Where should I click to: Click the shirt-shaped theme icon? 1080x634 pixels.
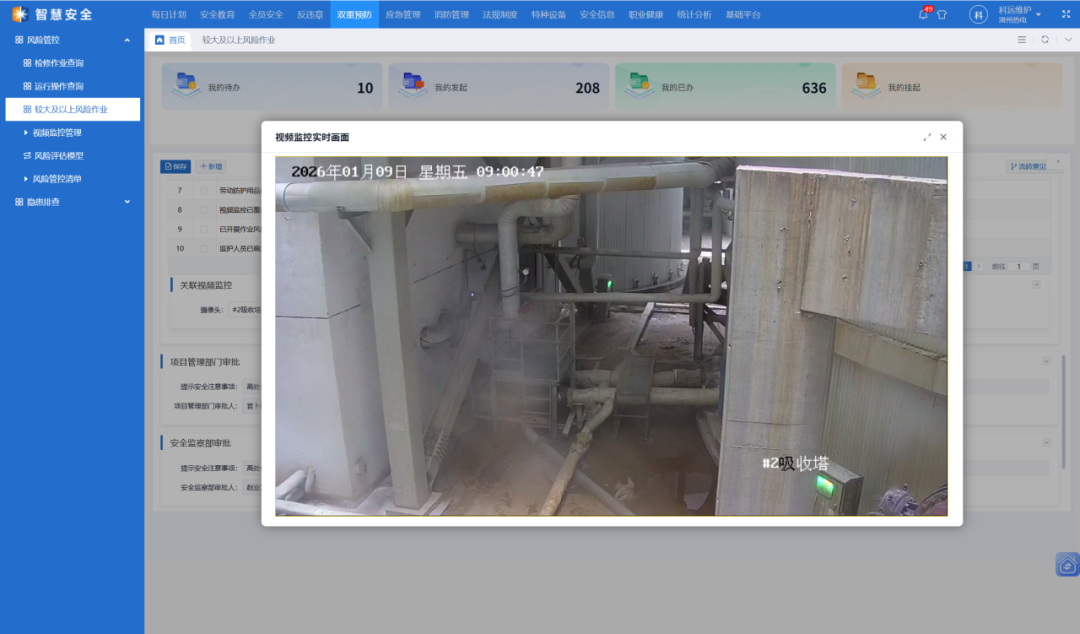(941, 15)
